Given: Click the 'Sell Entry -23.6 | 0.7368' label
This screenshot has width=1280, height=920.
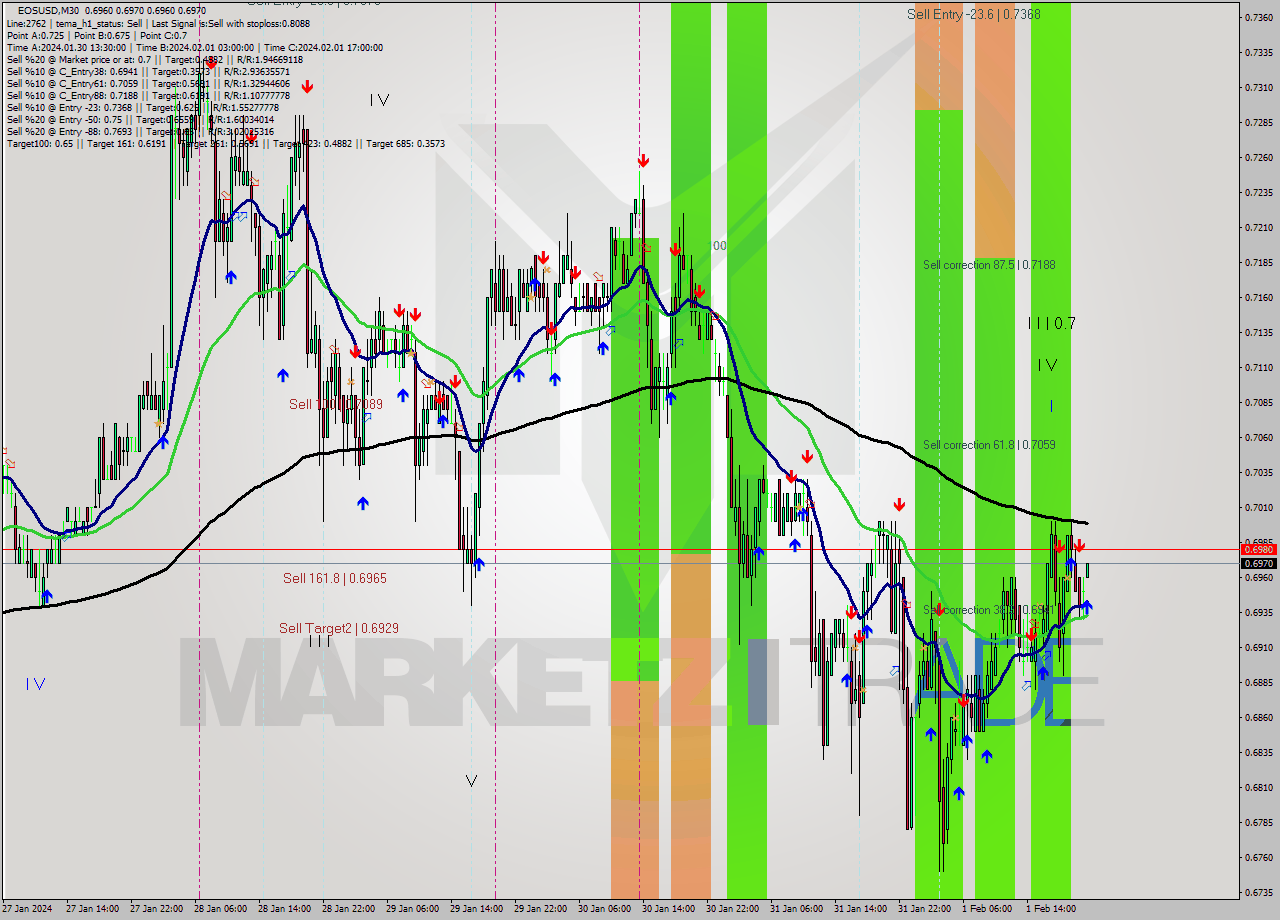Looking at the screenshot, I should pyautogui.click(x=973, y=14).
